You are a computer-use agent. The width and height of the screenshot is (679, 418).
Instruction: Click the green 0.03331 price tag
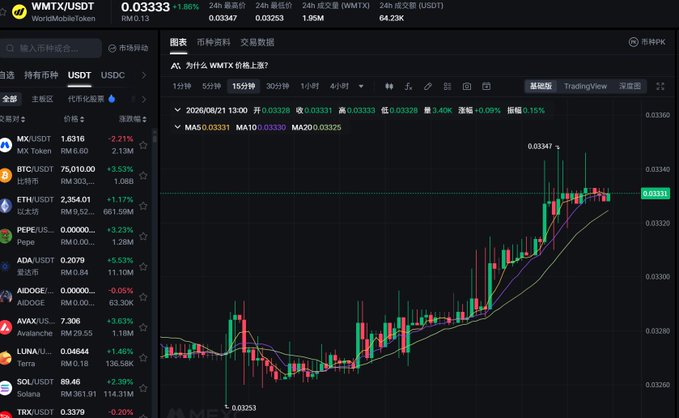point(655,193)
